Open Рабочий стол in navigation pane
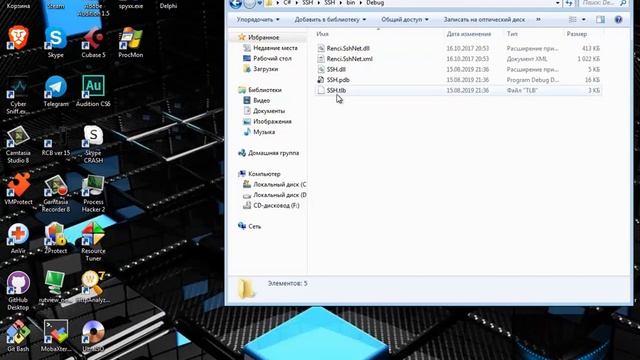 (x=272, y=59)
